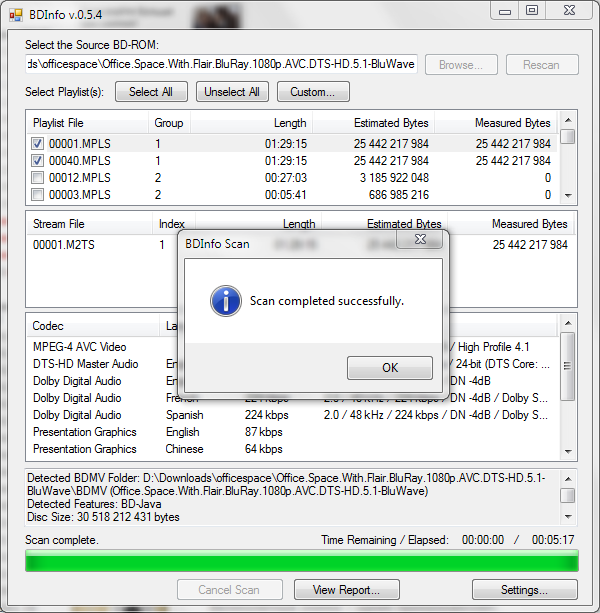
Task: Sort streams by Index column header
Action: [174, 224]
